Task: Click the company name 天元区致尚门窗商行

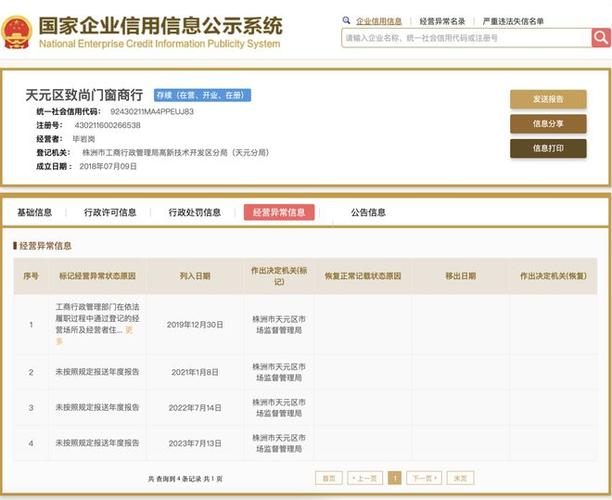Action: click(84, 95)
